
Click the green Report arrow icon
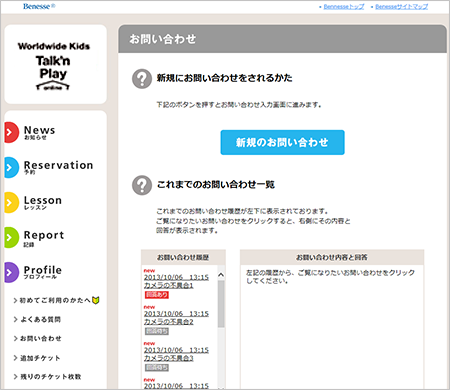click(x=12, y=237)
